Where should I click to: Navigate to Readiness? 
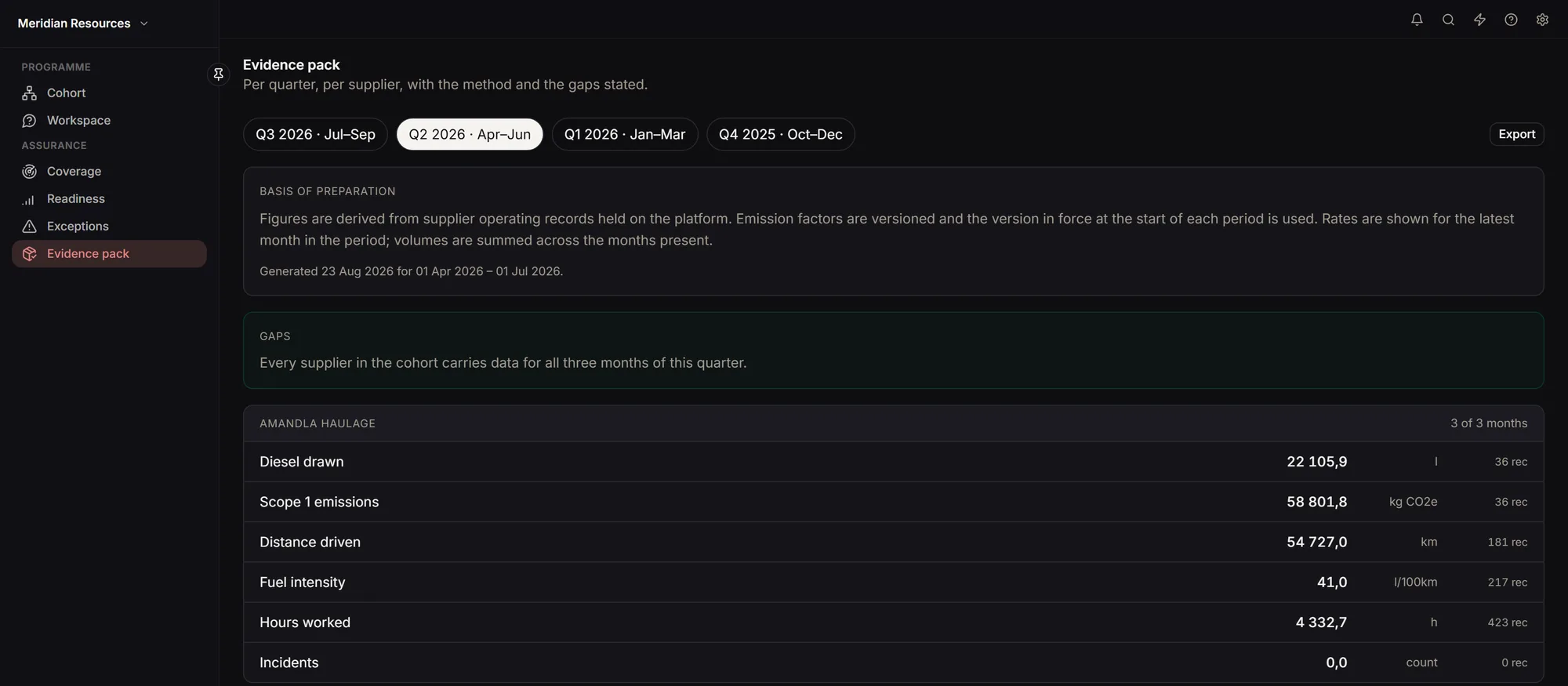[x=109, y=199]
